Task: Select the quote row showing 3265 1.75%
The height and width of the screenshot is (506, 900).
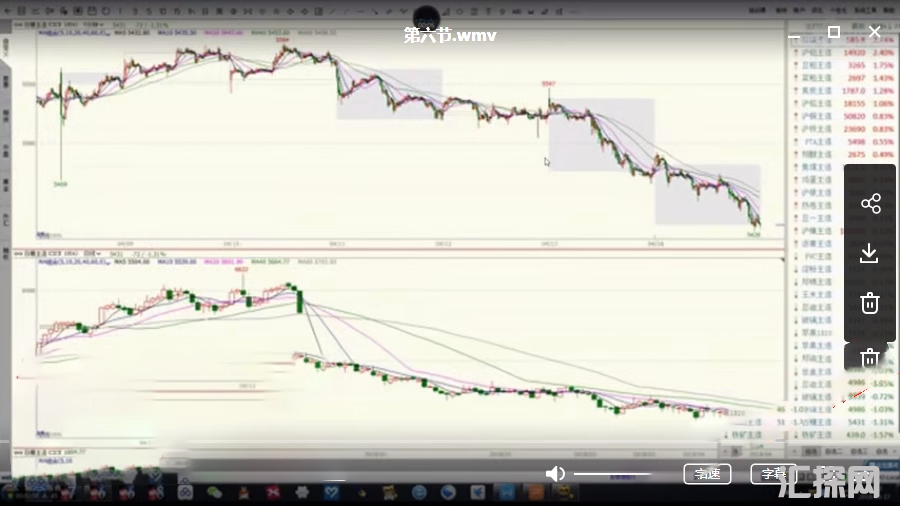Action: coord(844,65)
